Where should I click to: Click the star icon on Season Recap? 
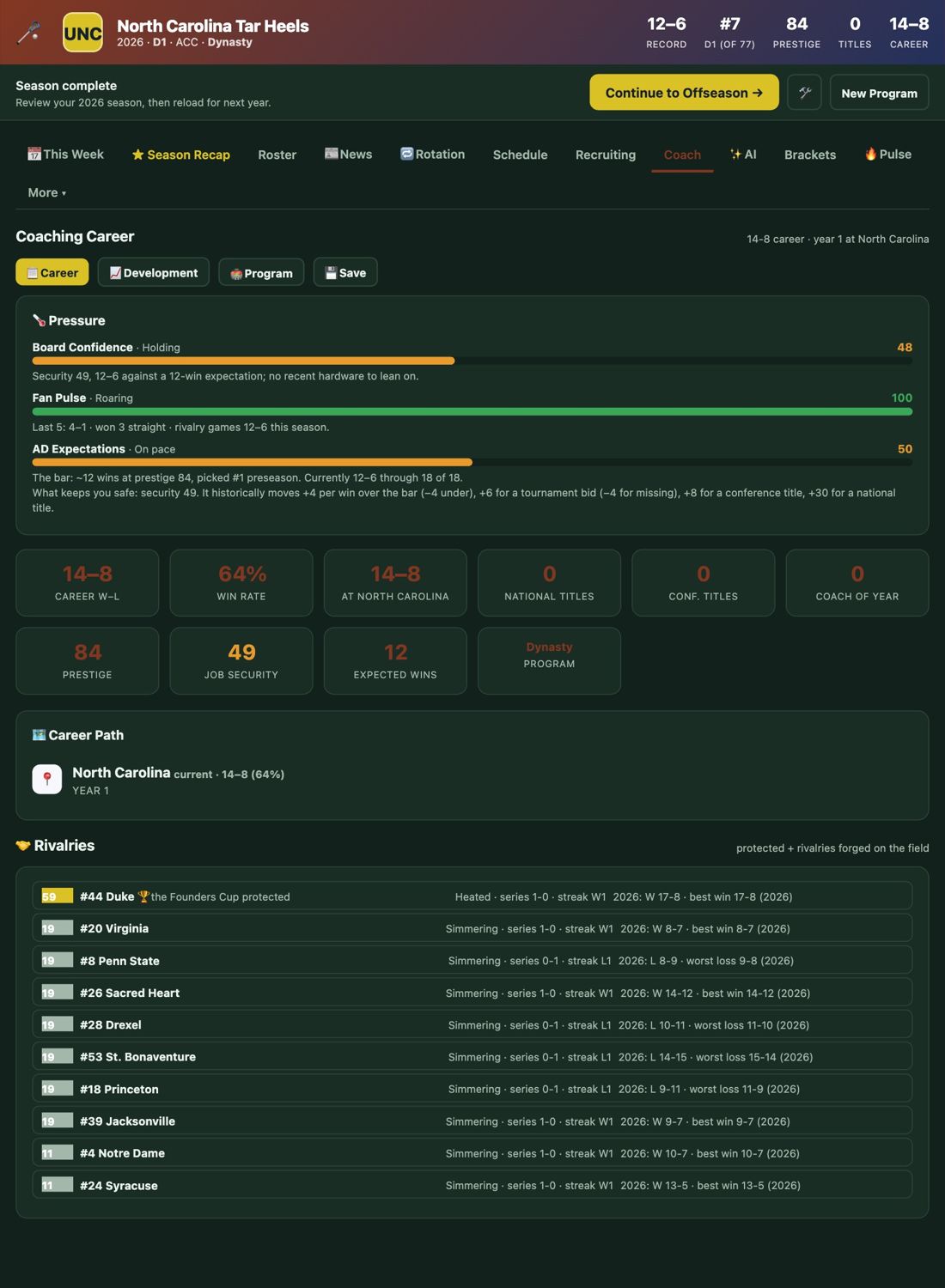click(x=137, y=155)
